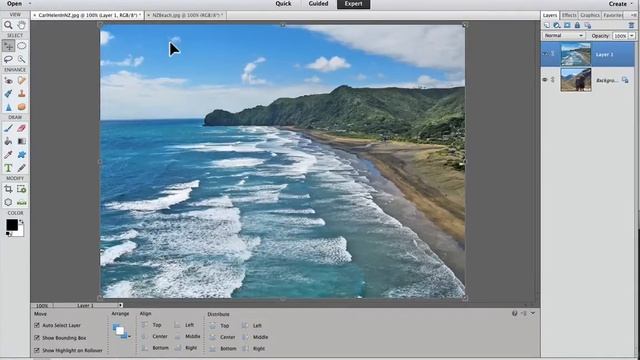640x360 pixels.
Task: Click the black foreground color swatch
Action: [11, 224]
